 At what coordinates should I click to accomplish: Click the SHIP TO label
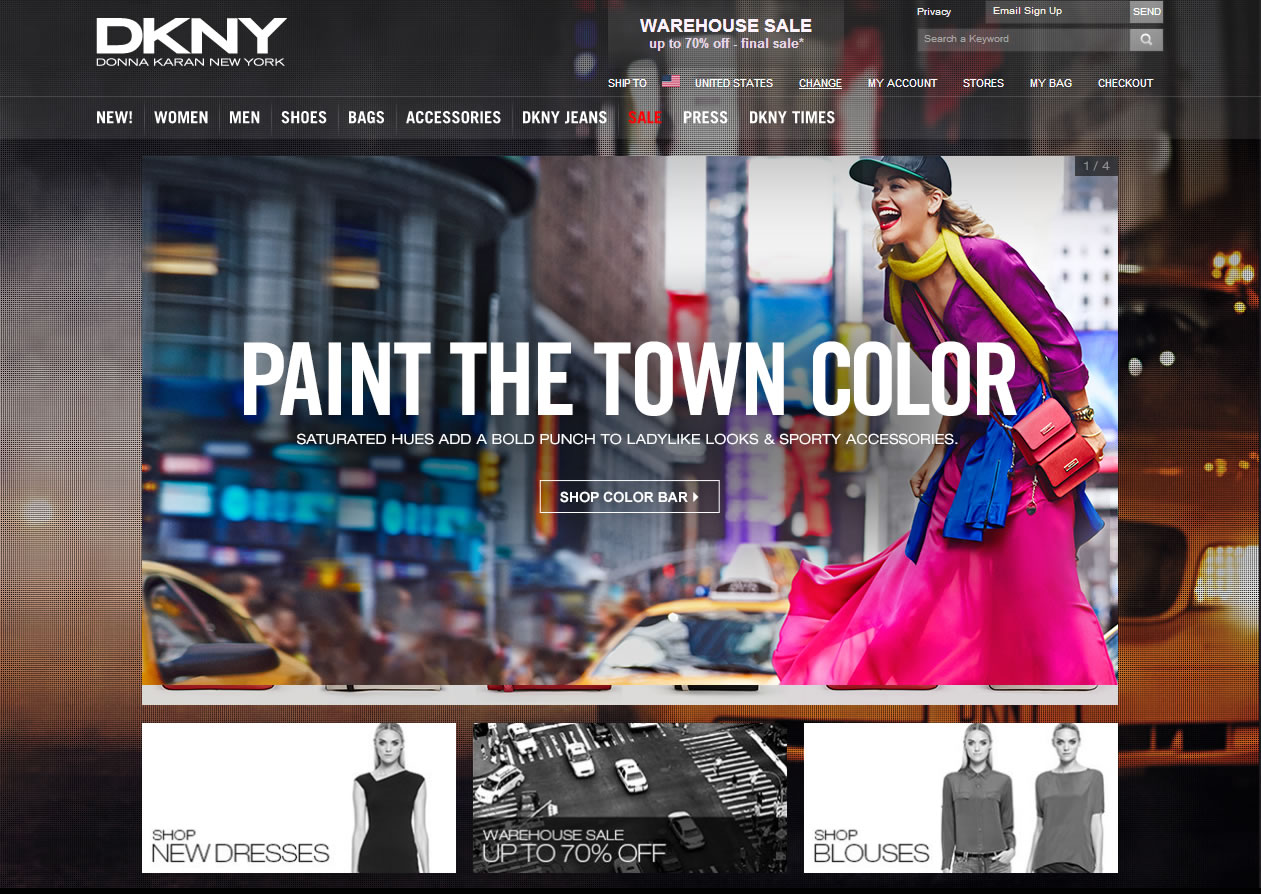click(x=627, y=83)
